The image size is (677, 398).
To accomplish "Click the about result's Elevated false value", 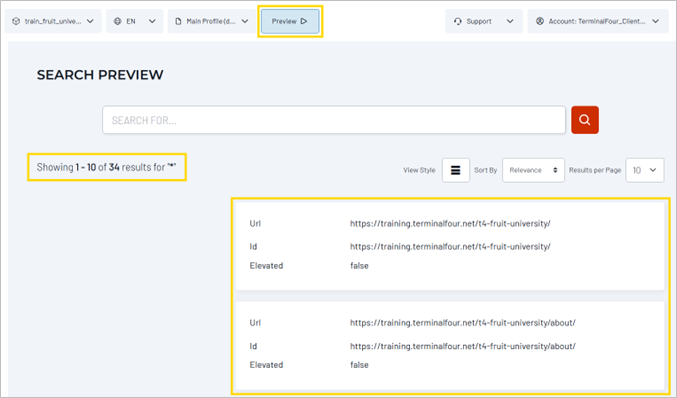I will [359, 365].
